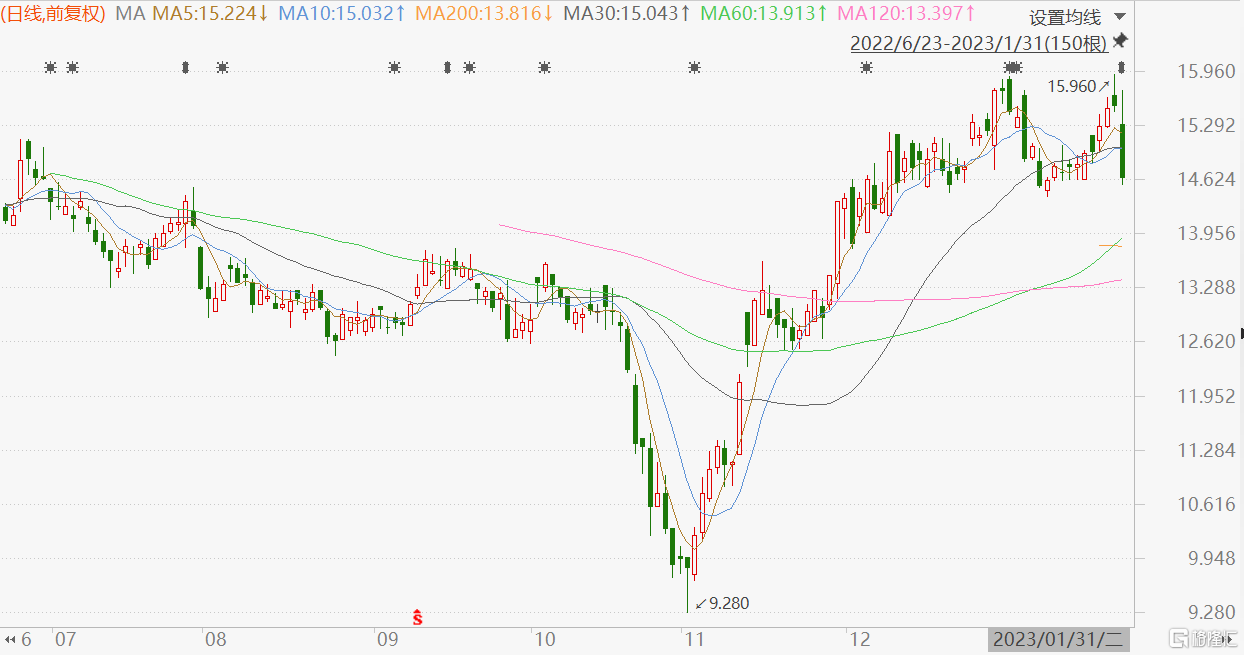The image size is (1244, 655).
Task: Select the MA10:15.032 average label
Action: tap(342, 14)
